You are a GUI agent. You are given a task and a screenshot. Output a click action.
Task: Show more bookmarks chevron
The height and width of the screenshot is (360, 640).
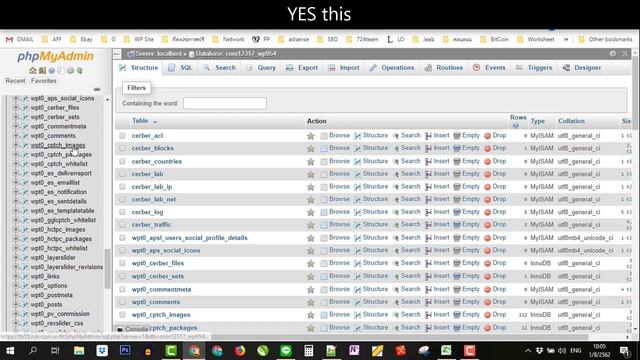(566, 40)
